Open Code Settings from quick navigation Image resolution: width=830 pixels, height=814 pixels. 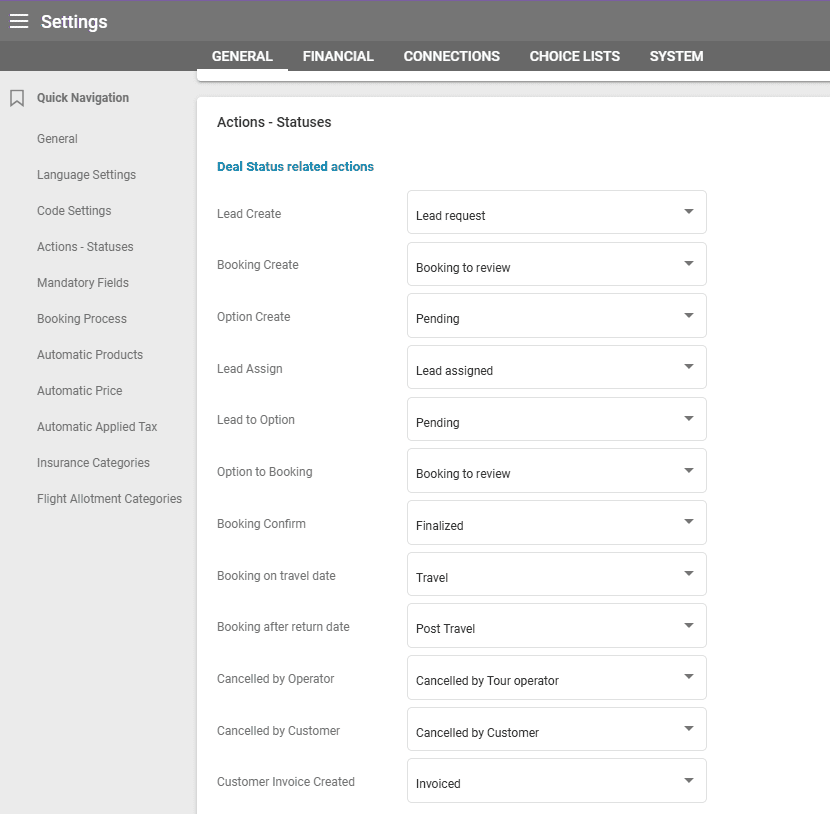[x=74, y=211]
